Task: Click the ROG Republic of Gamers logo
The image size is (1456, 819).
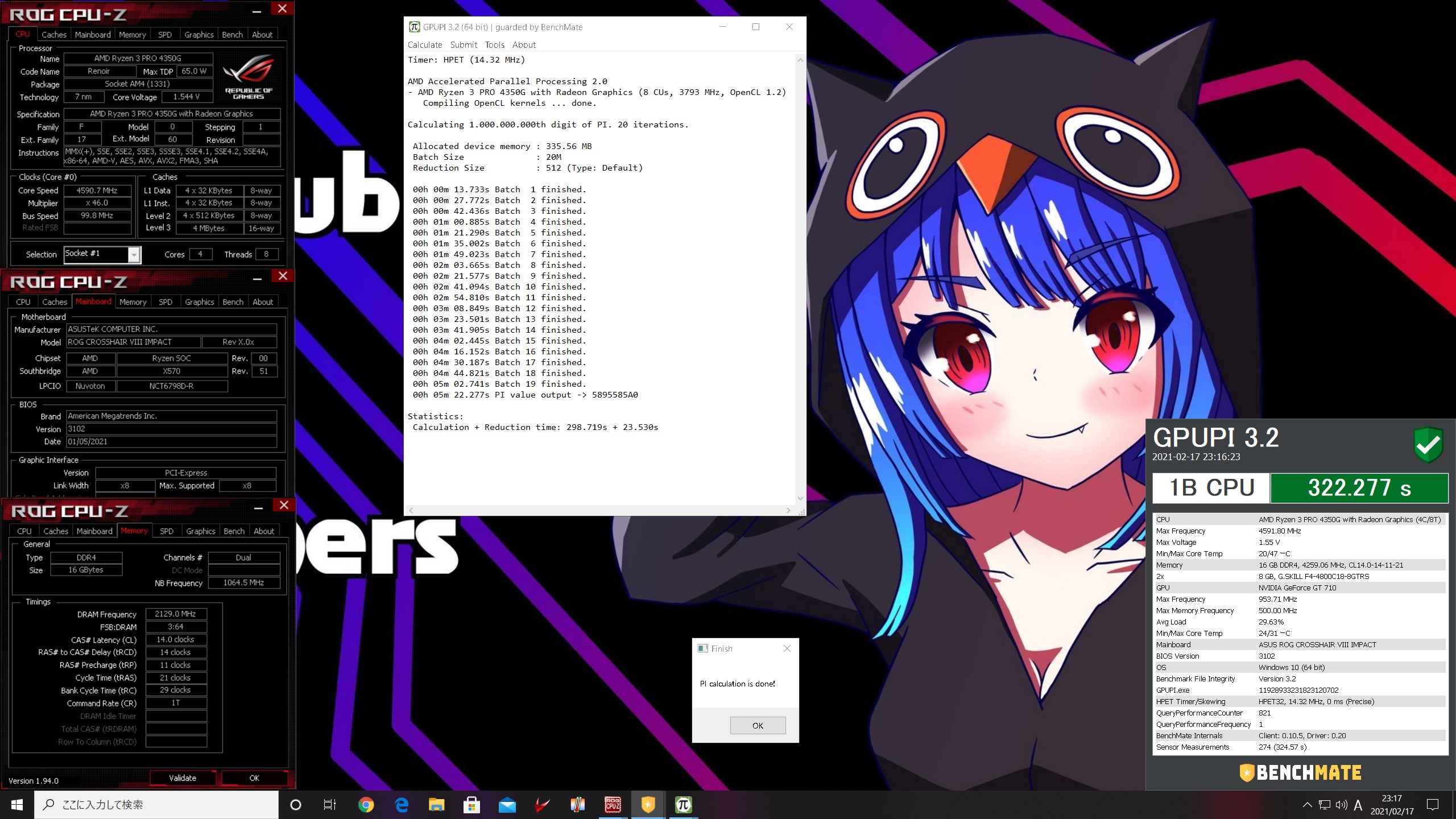Action: pos(249,77)
